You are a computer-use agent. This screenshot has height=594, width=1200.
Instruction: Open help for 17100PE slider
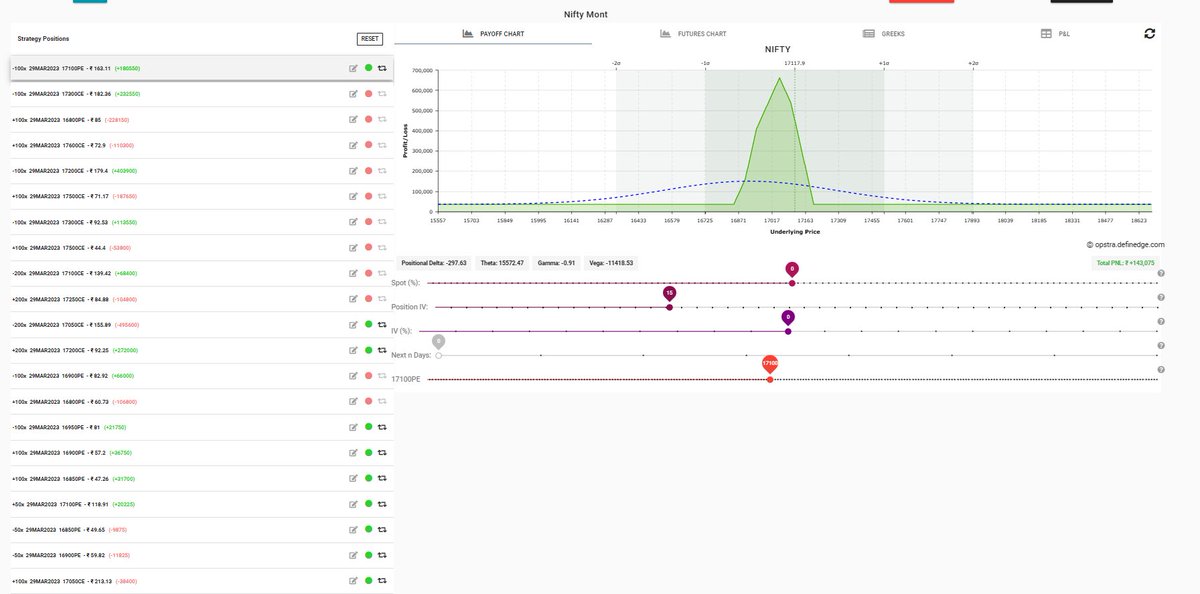point(1161,370)
